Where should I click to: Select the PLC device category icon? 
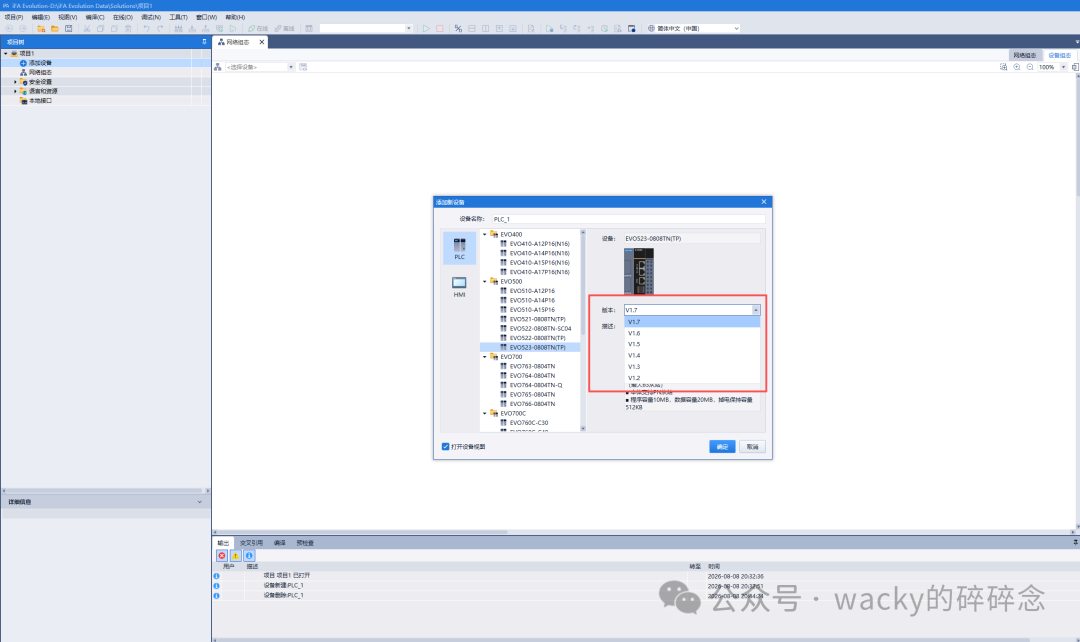459,248
